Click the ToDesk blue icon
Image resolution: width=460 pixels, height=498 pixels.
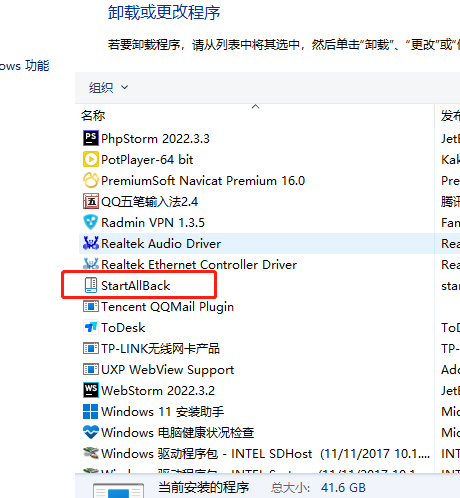pos(91,327)
